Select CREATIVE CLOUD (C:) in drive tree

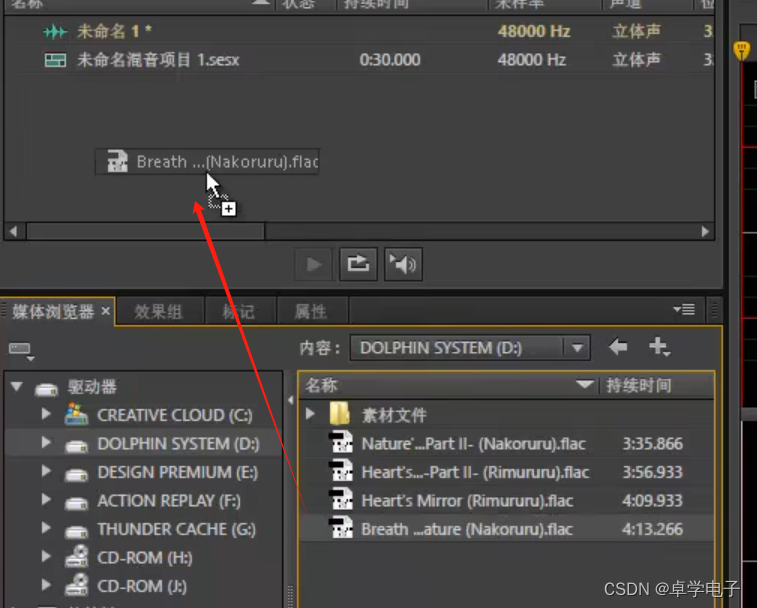click(175, 415)
